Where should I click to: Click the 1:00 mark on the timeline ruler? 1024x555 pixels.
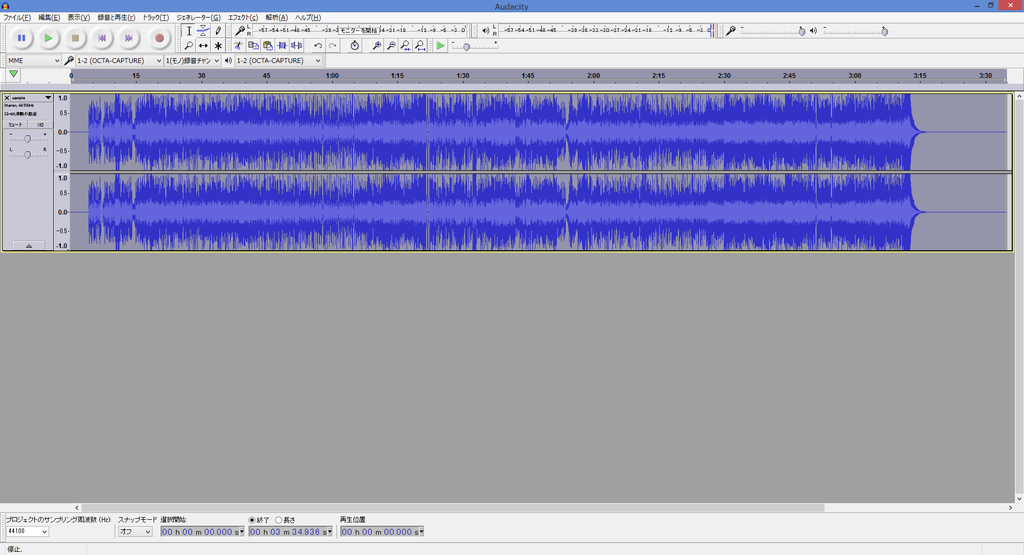click(x=332, y=76)
